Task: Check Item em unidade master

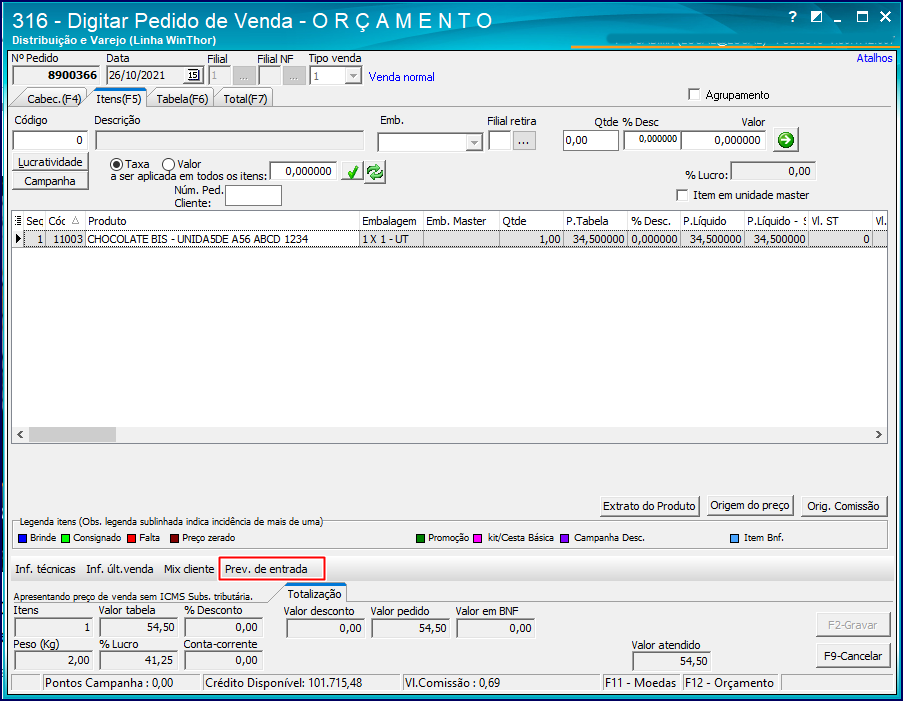Action: 682,195
